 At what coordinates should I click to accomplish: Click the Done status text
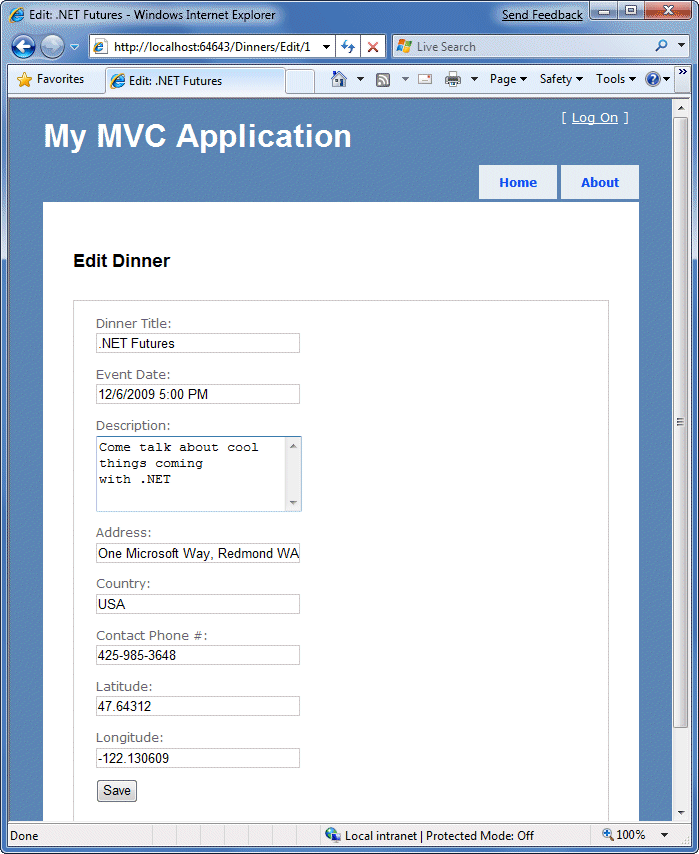click(x=24, y=835)
